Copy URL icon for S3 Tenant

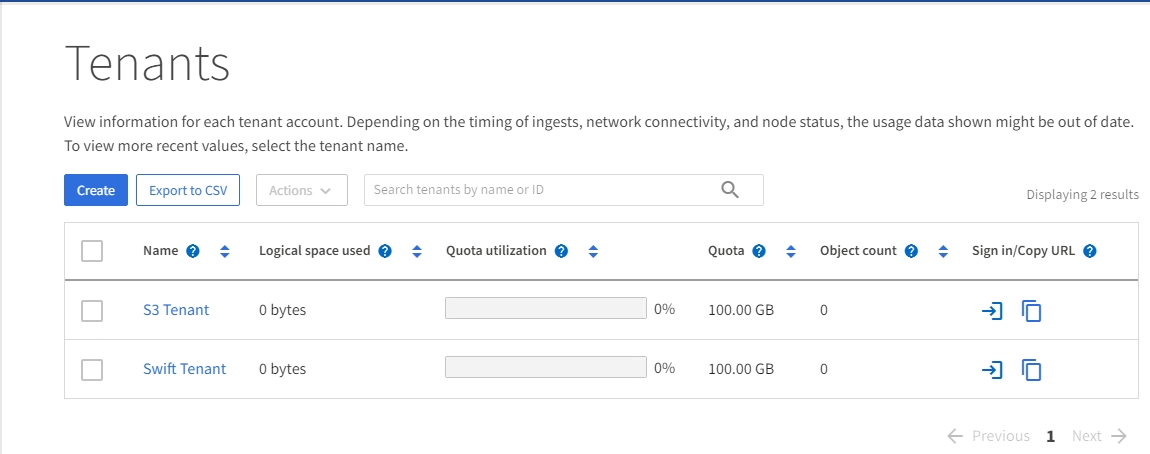point(1031,311)
